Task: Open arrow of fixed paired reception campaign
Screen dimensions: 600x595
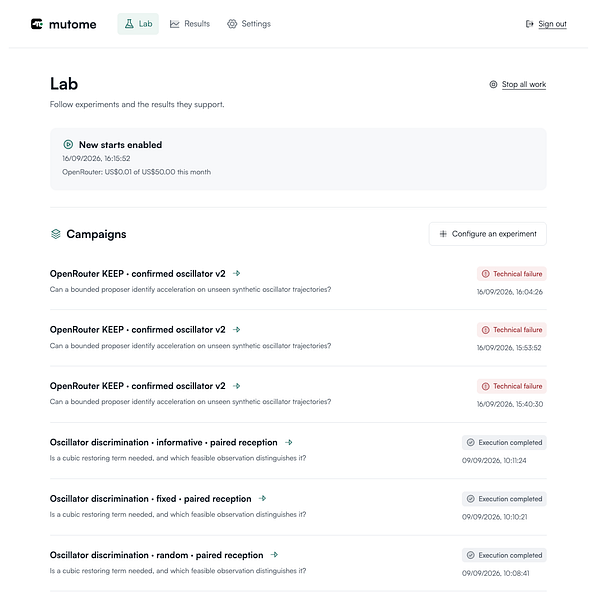Action: (x=262, y=498)
